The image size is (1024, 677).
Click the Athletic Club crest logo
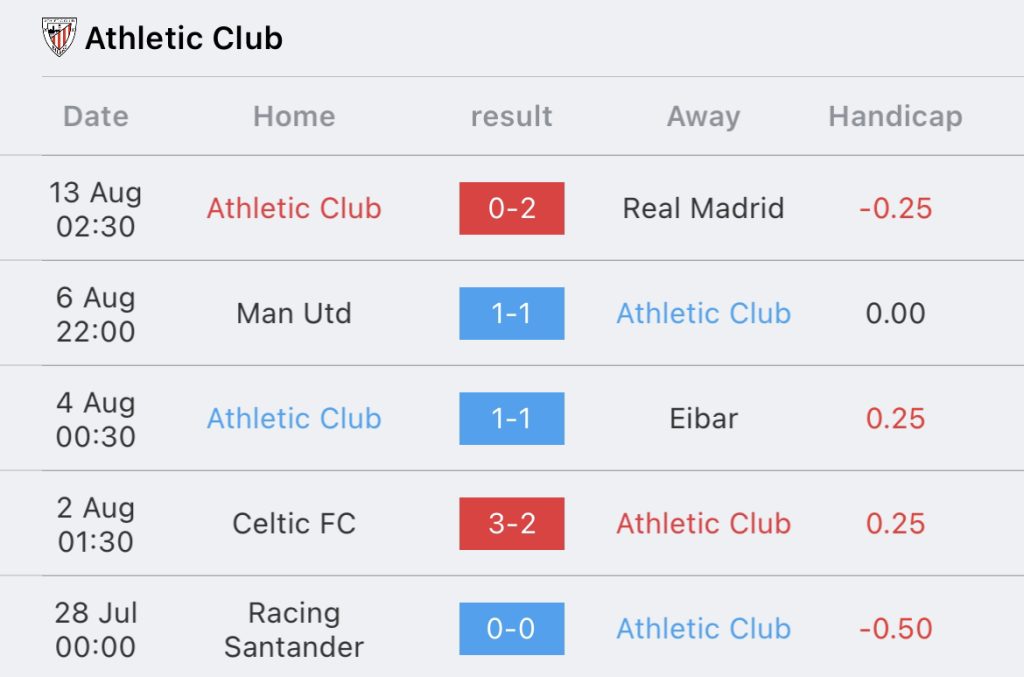click(x=59, y=37)
